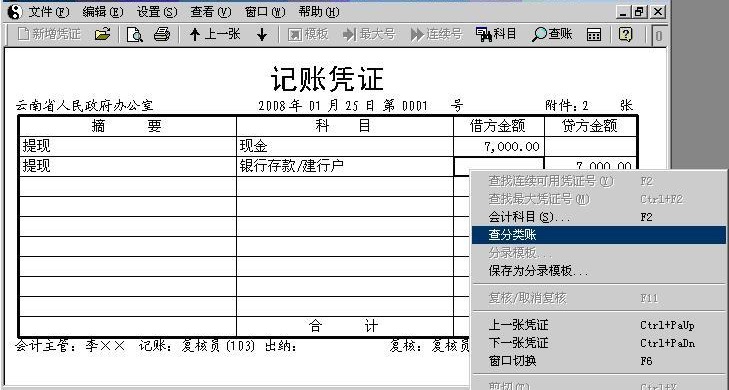Click the 查账 ledger query button
The image size is (729, 390).
coord(551,34)
